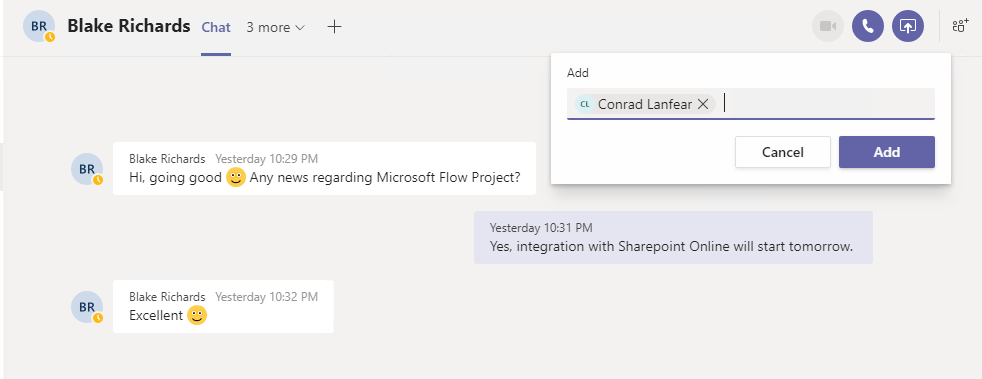Click the Yesterday 10:32 PM timestamp

pos(266,296)
